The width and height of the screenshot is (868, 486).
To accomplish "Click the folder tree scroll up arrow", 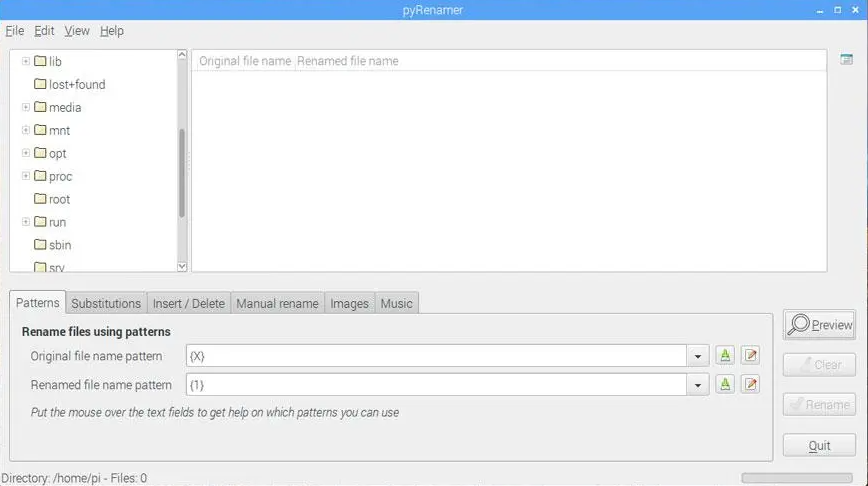I will click(182, 54).
